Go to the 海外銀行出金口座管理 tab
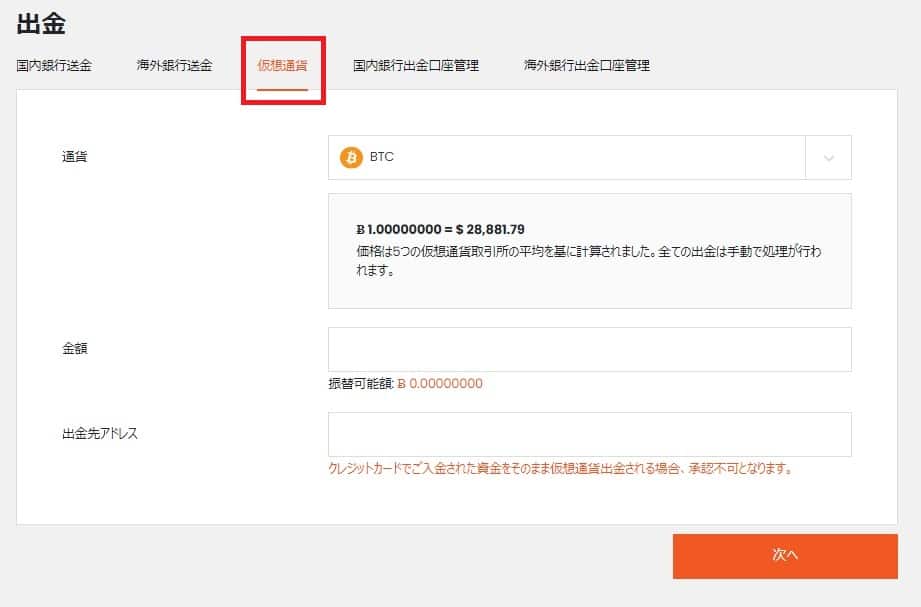Screen dimensions: 921x607 (587, 65)
